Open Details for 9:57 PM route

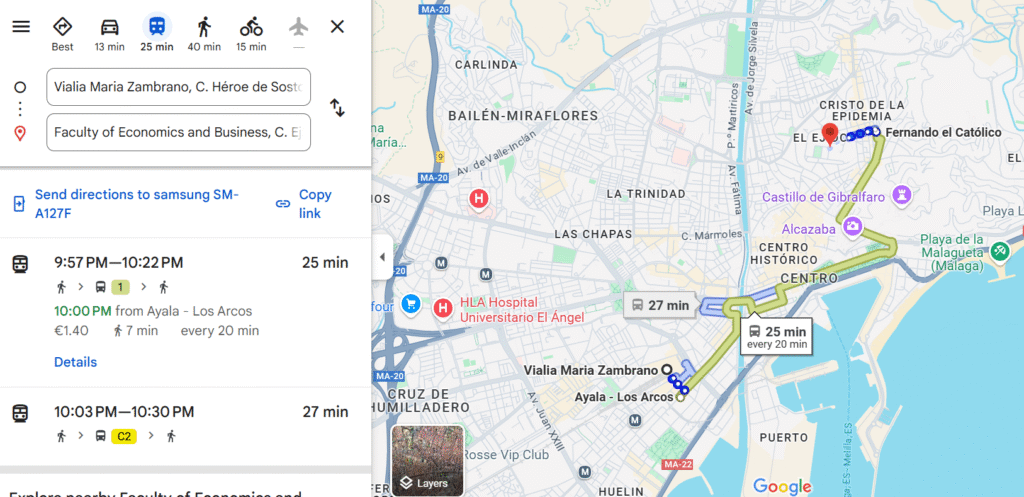75,362
